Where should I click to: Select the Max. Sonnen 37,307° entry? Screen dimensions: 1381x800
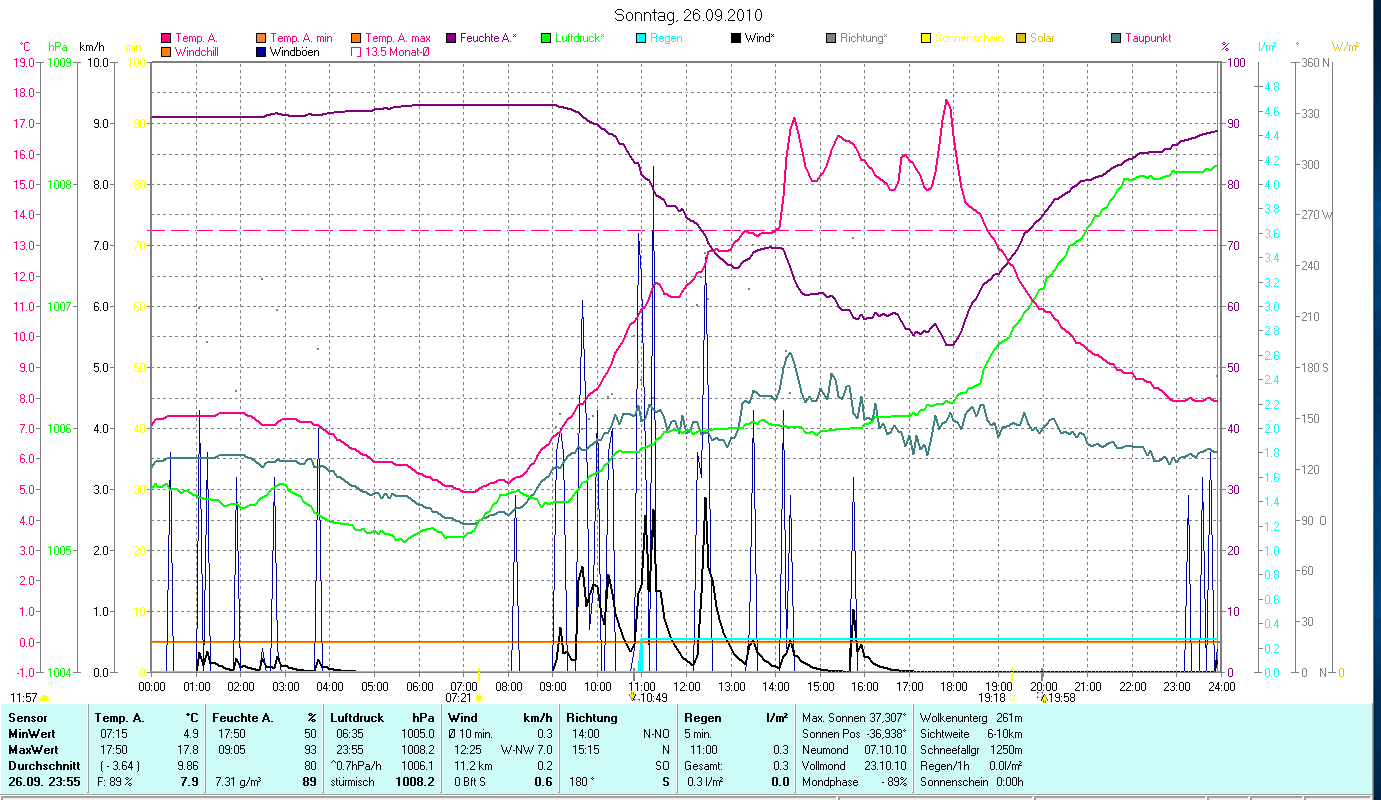click(x=854, y=717)
